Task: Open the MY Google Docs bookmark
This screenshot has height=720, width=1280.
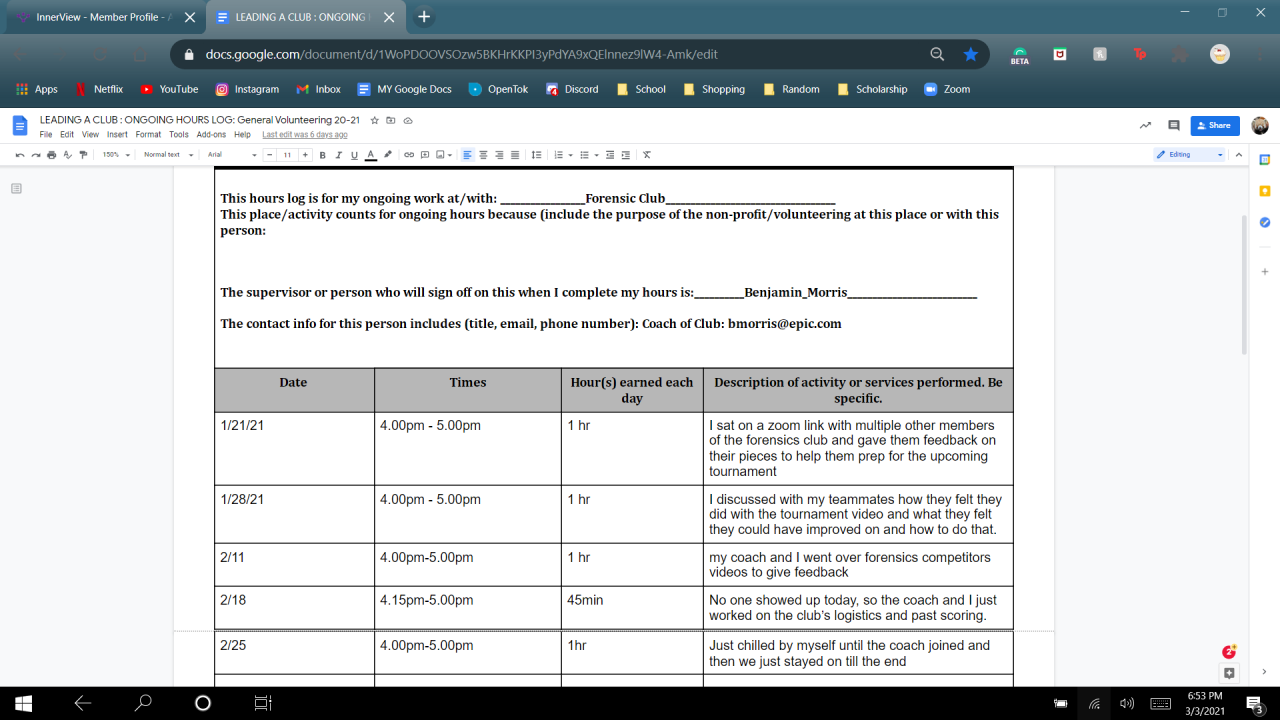Action: coord(405,89)
